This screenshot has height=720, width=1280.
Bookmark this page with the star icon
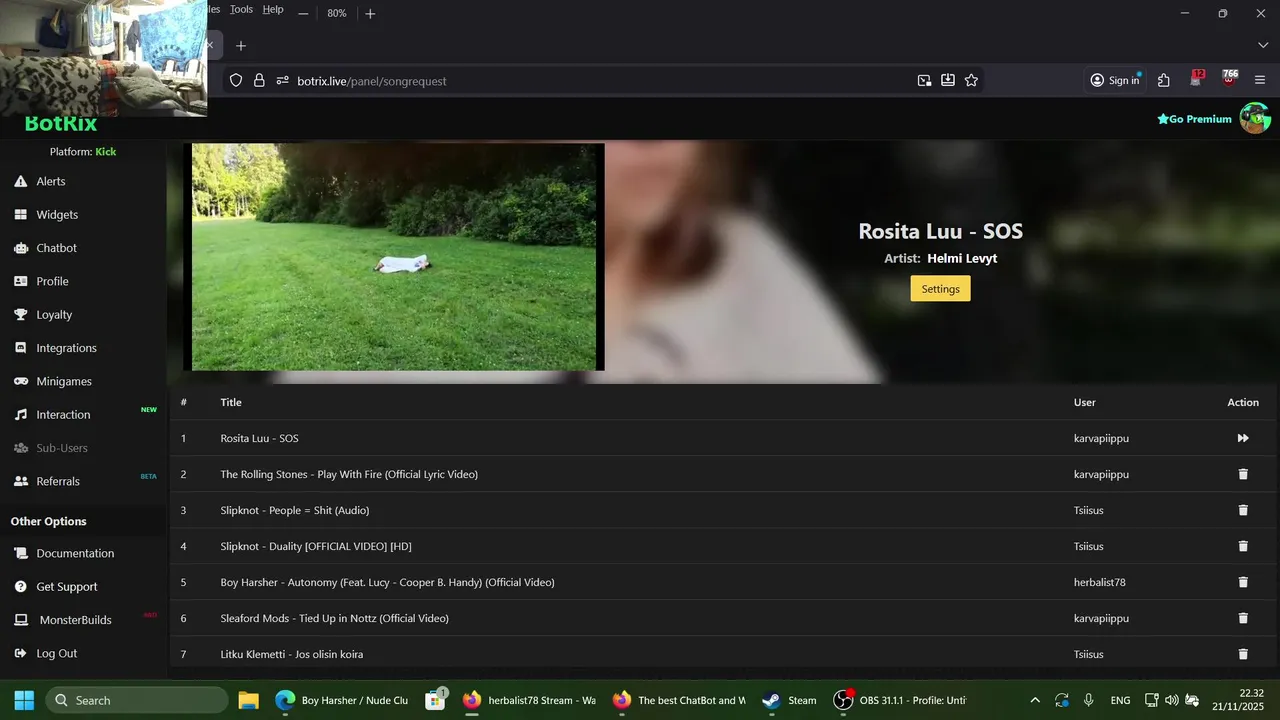click(x=971, y=80)
